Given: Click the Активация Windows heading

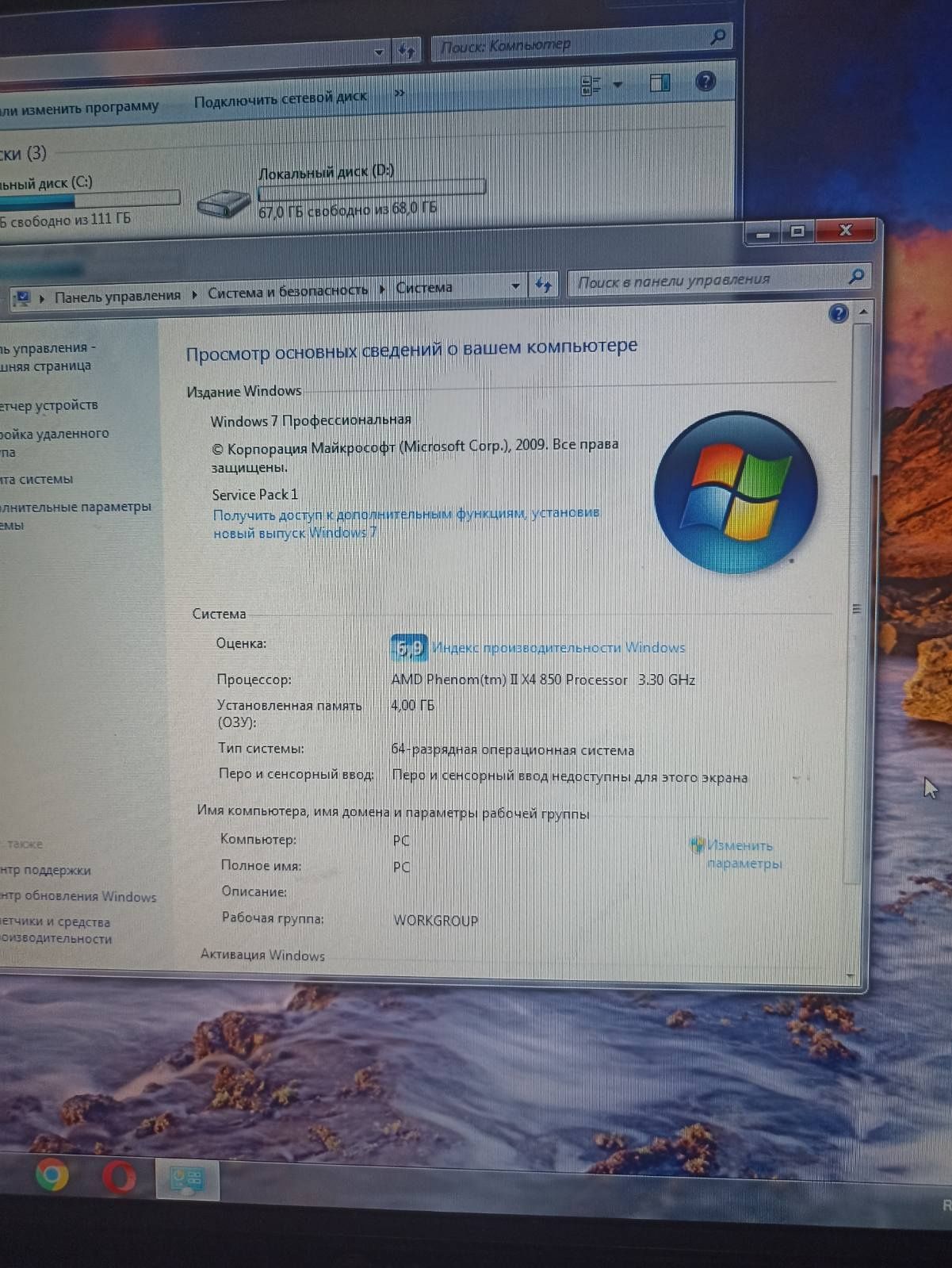Looking at the screenshot, I should click(262, 955).
